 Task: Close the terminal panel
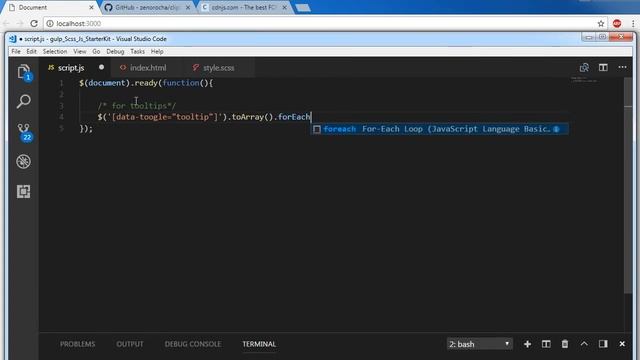pos(622,344)
